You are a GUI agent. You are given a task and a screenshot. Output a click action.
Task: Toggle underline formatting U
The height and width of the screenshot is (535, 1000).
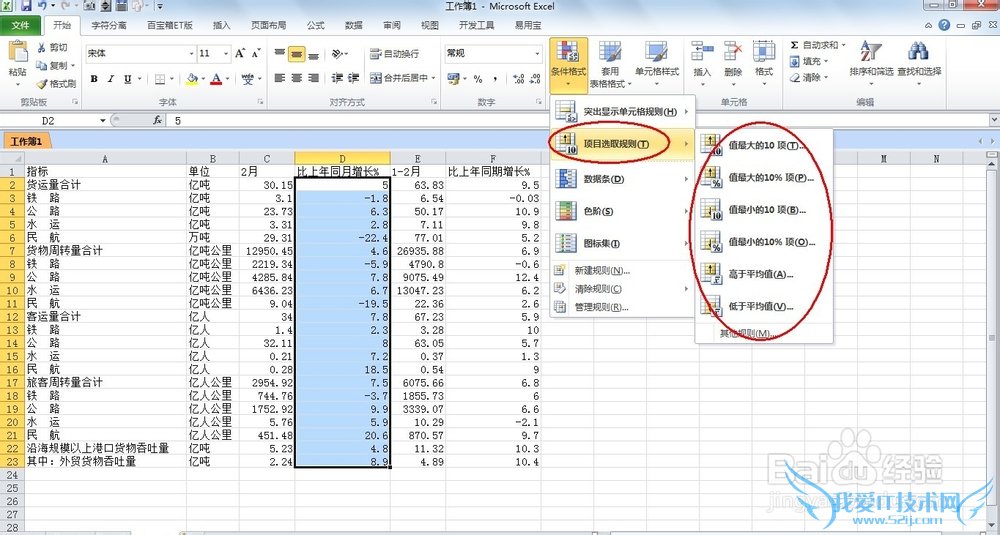[x=128, y=78]
